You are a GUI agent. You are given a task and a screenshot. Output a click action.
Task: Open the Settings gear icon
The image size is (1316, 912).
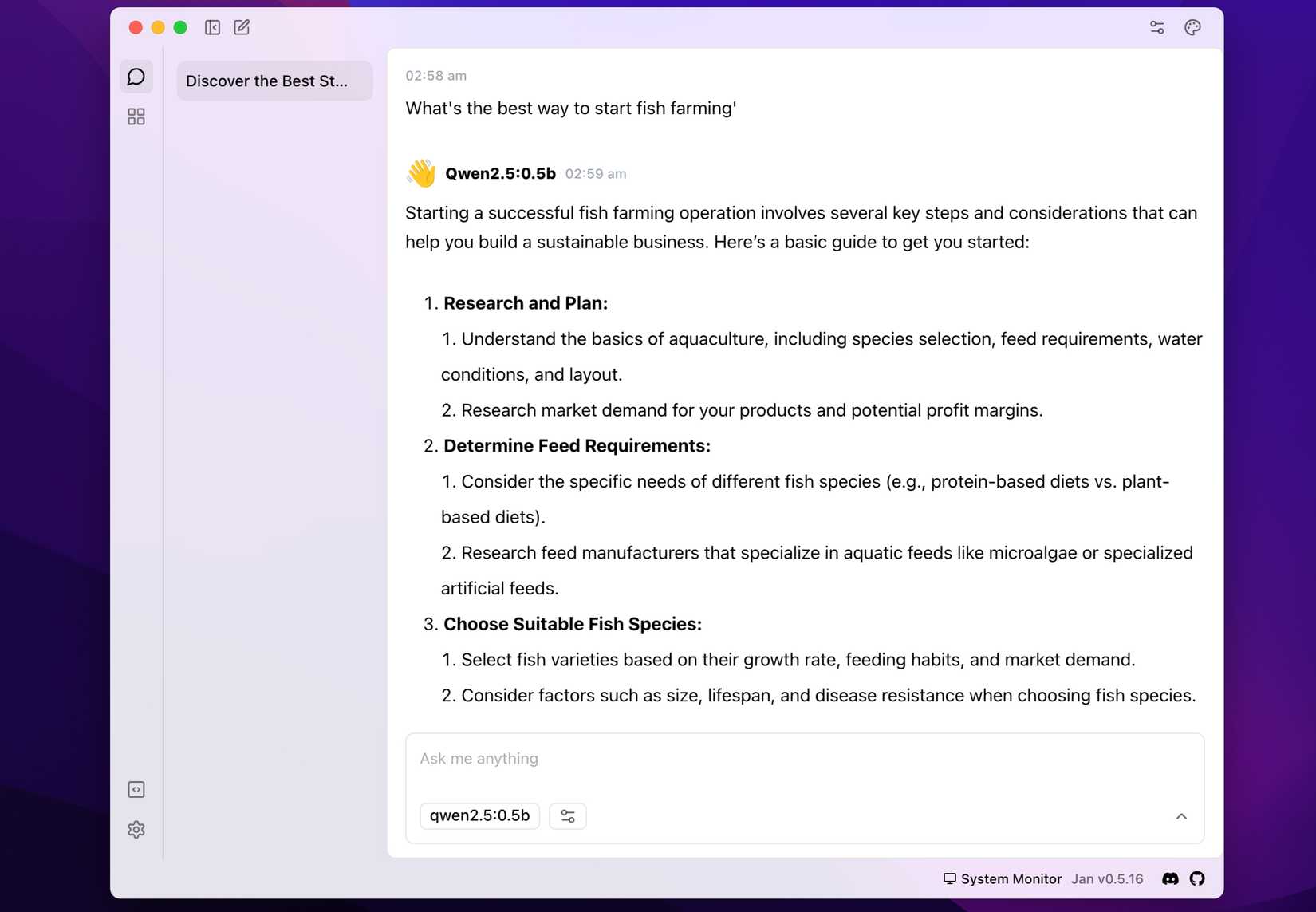tap(136, 829)
